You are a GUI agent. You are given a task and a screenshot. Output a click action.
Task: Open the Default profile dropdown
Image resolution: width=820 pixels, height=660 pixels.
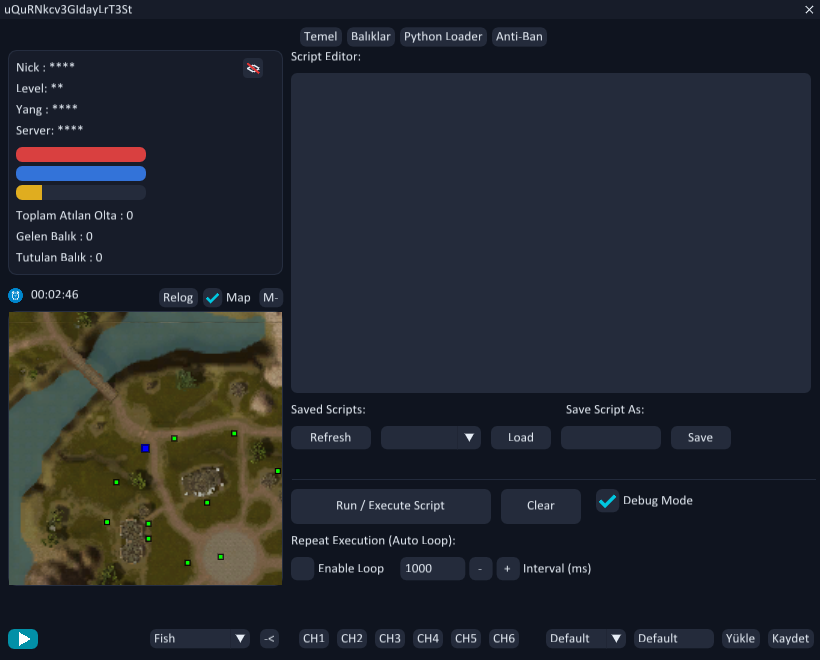click(585, 639)
